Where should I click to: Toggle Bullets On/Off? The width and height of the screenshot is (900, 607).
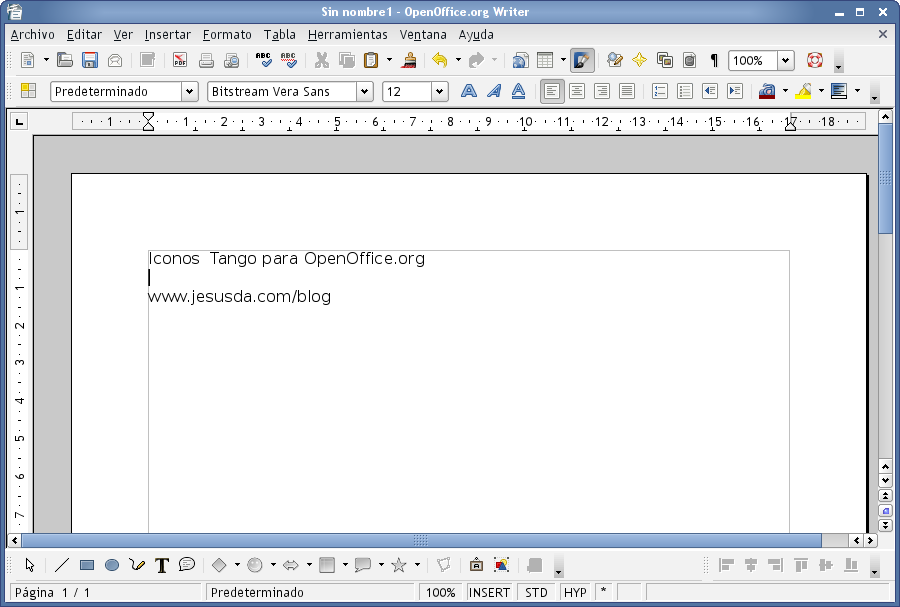pyautogui.click(x=685, y=91)
